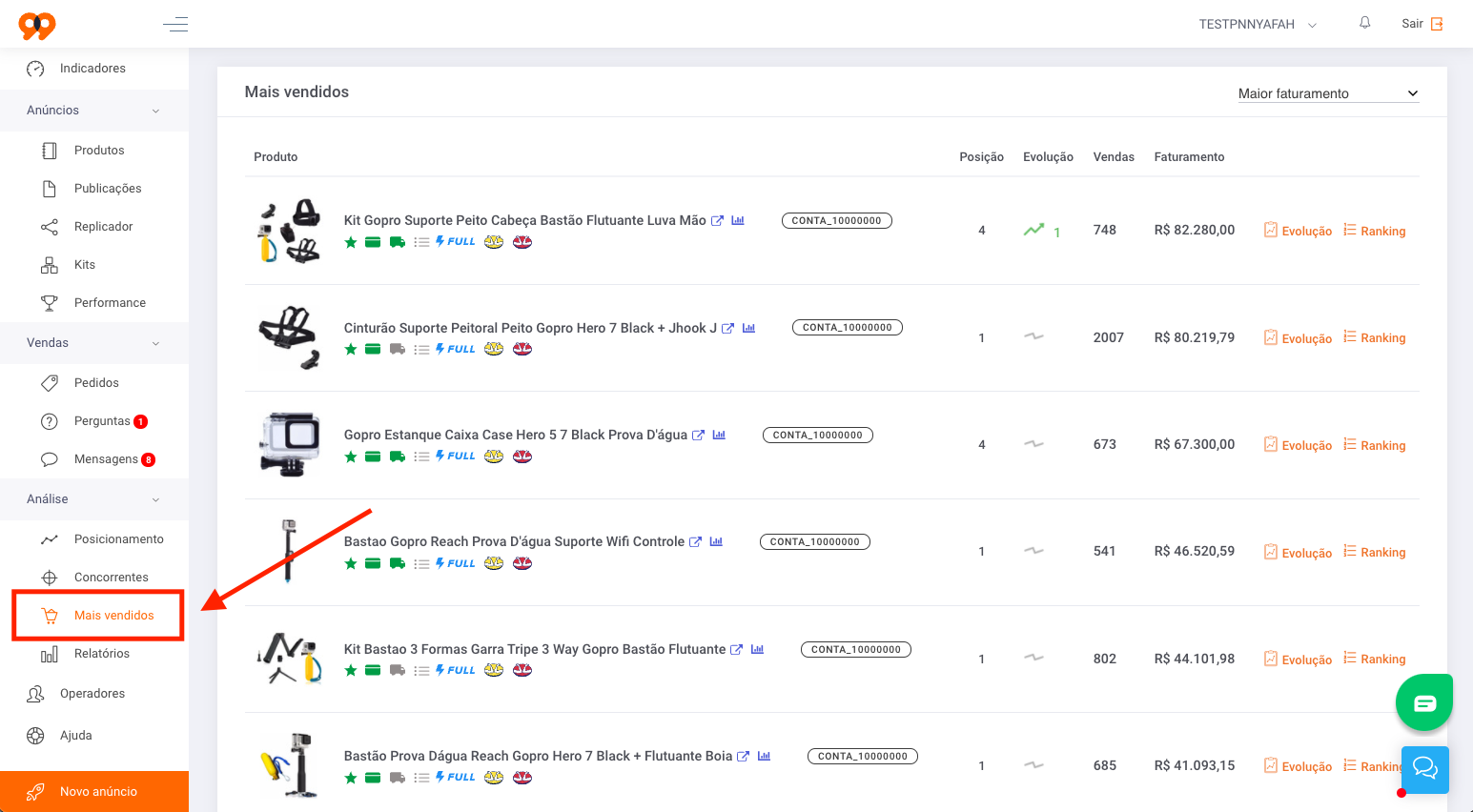Open external link for Gopro Estanque Caixa
1473x812 pixels.
(x=698, y=436)
